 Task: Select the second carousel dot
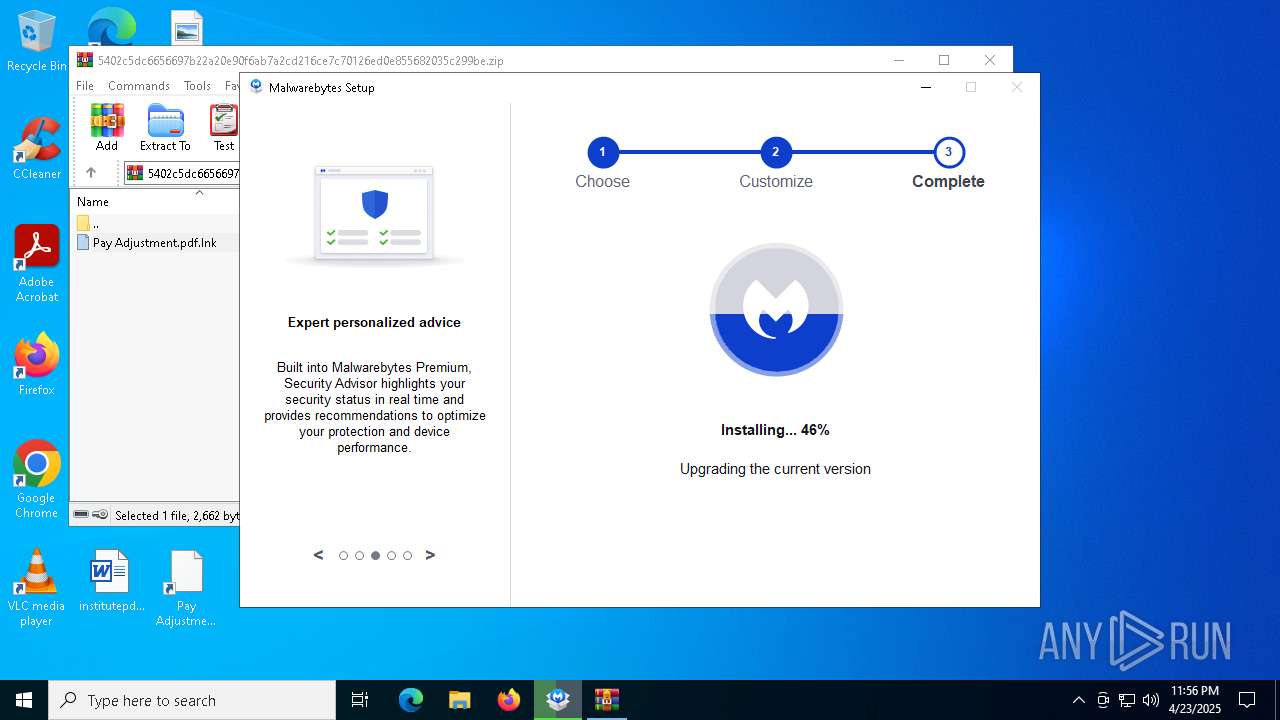point(359,555)
